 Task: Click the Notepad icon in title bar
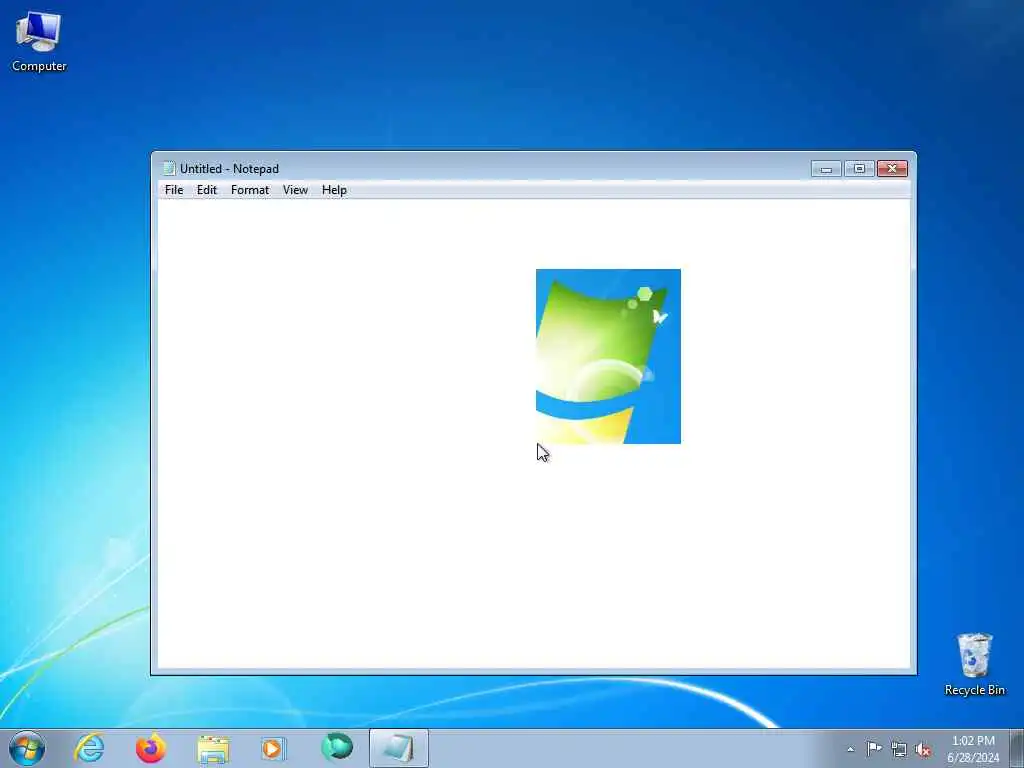pos(169,168)
